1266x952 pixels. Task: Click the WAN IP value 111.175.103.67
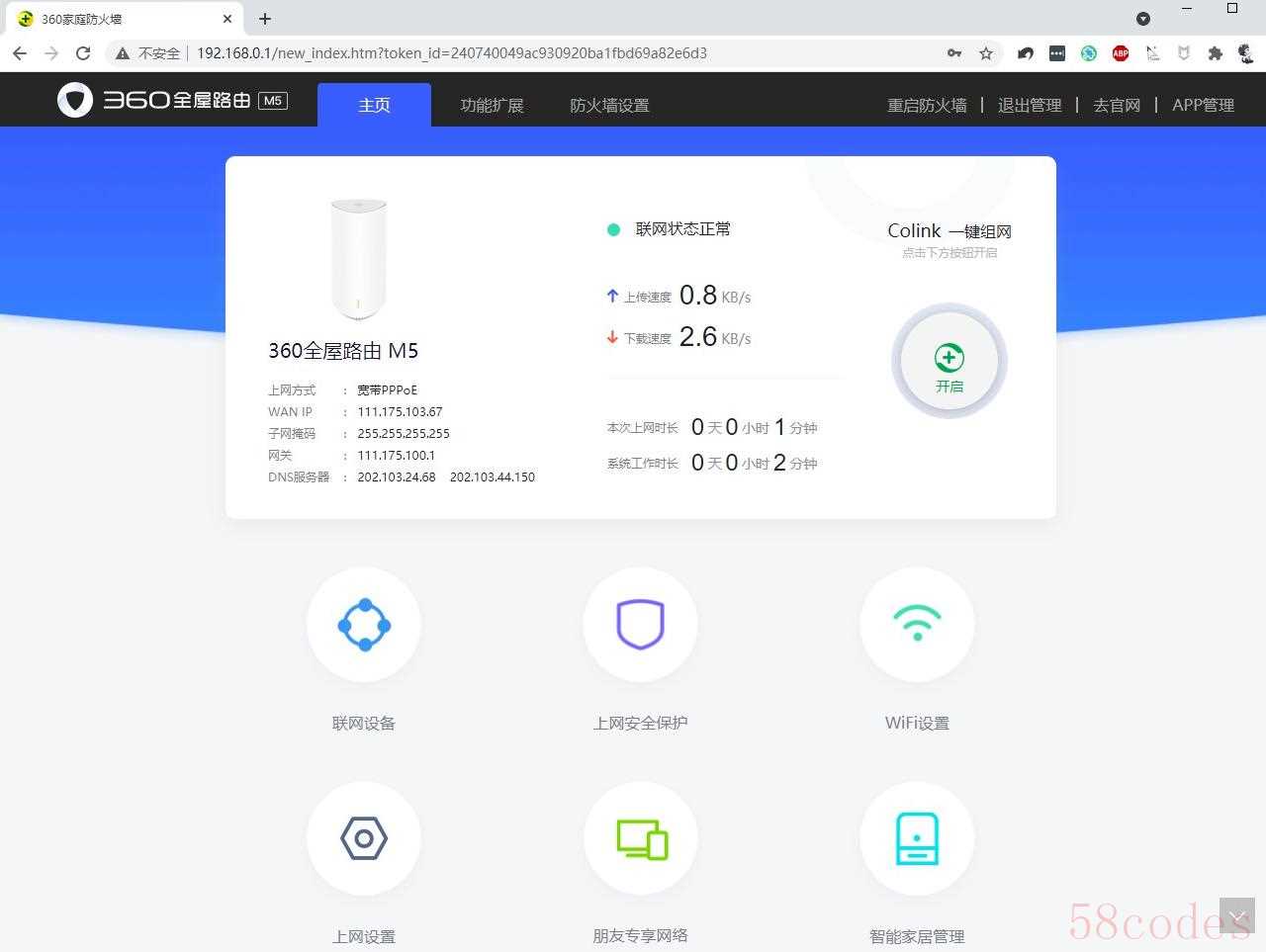[x=400, y=411]
